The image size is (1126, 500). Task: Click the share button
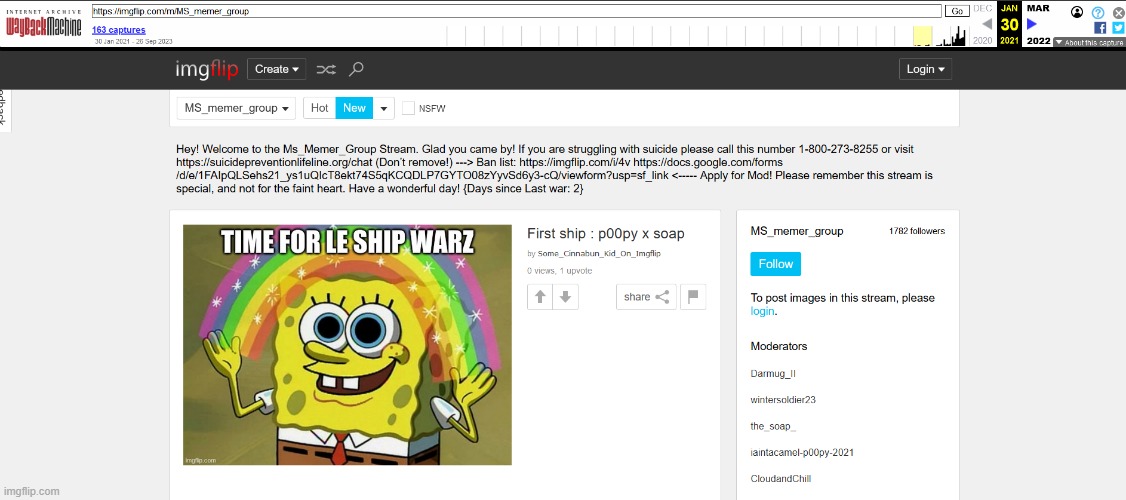(646, 297)
